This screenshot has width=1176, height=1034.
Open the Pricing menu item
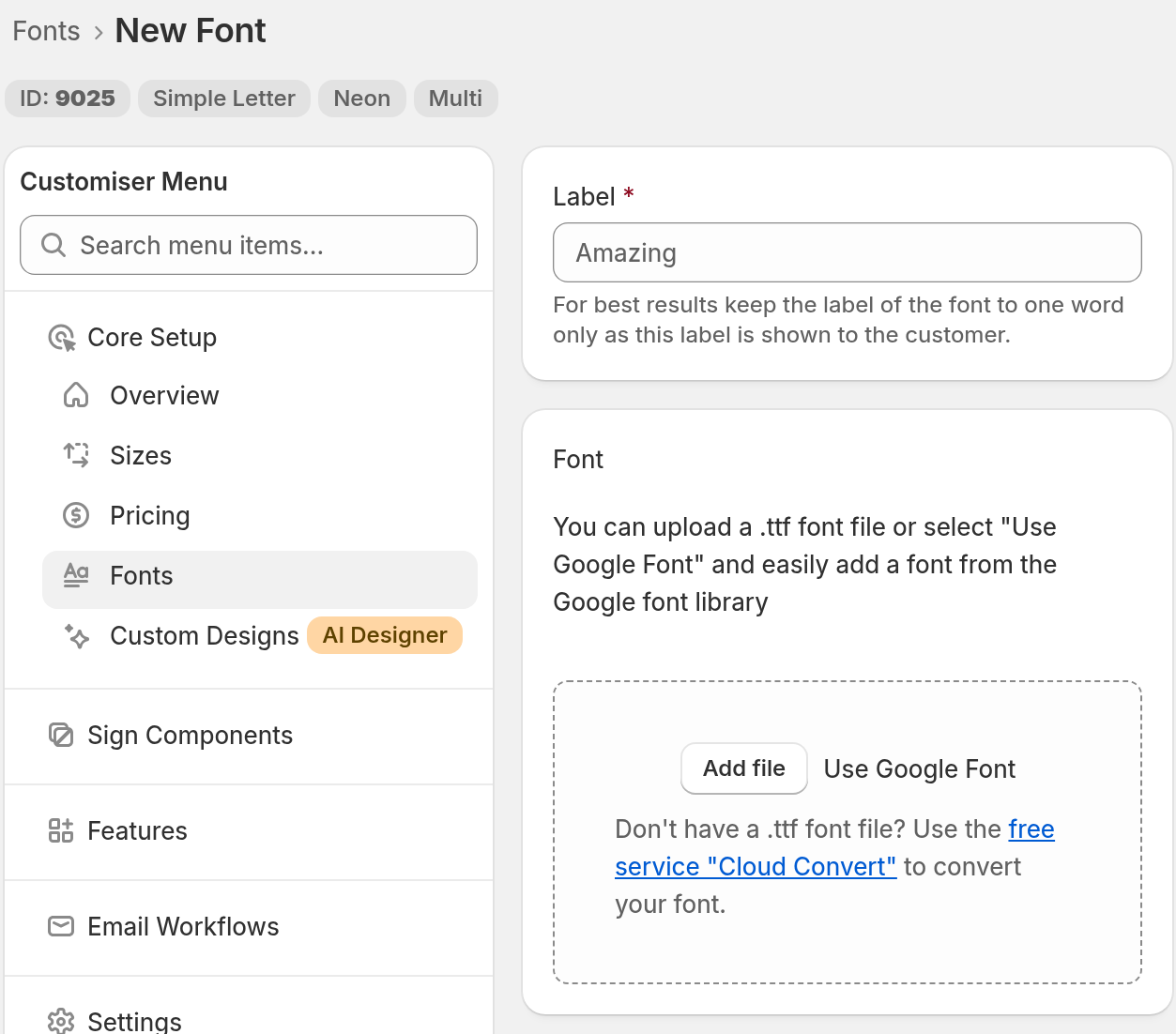click(x=260, y=516)
